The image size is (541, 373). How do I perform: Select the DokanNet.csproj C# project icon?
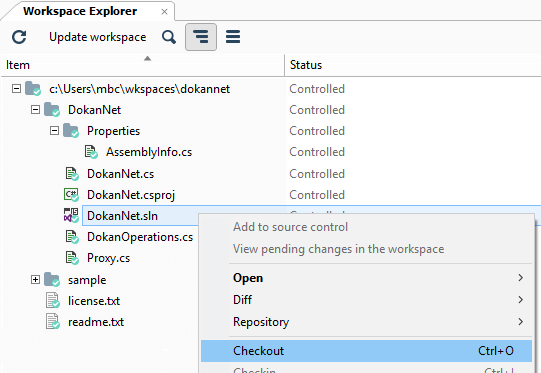(71, 195)
